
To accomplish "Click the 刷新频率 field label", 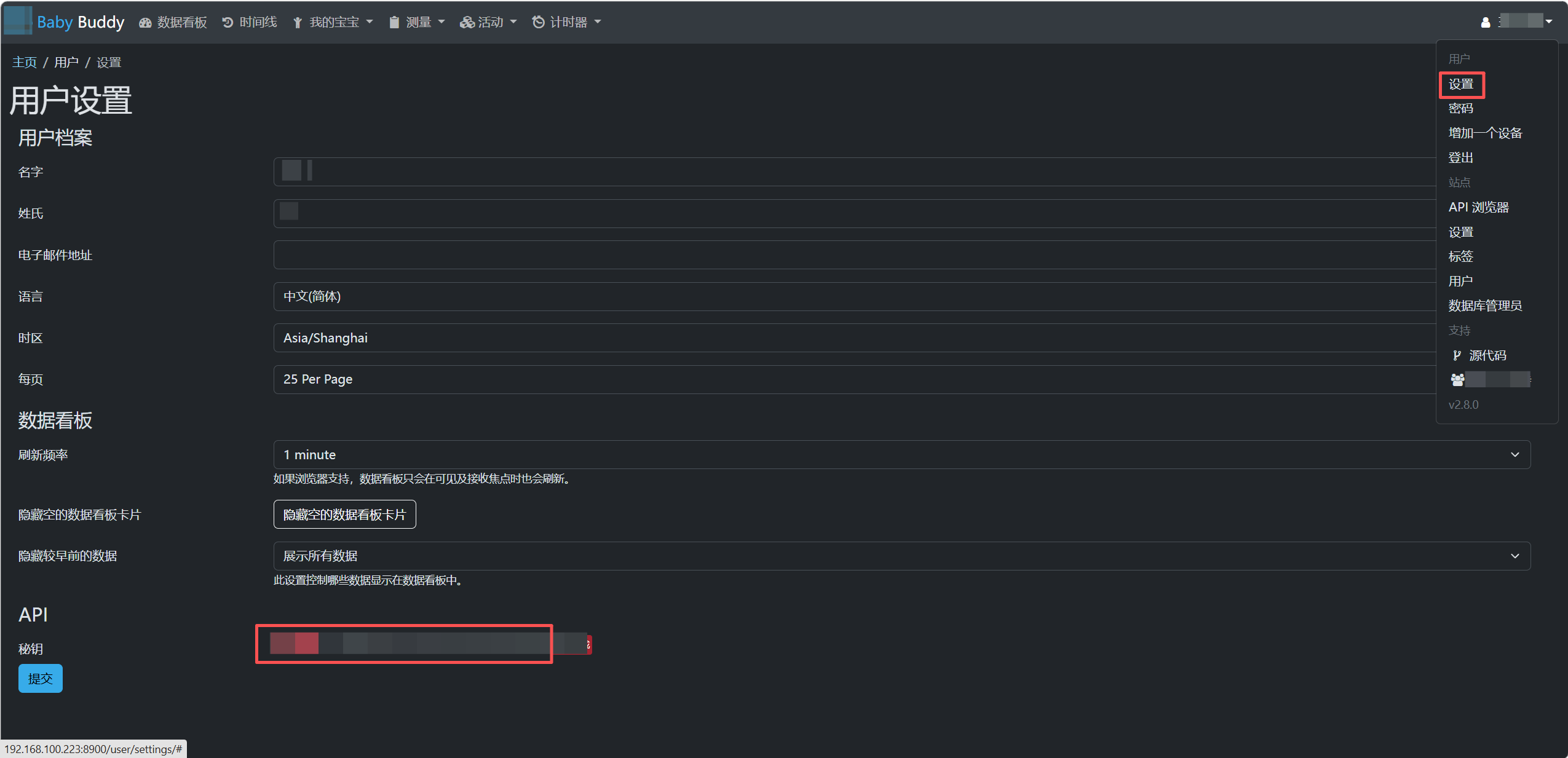I will [x=43, y=455].
